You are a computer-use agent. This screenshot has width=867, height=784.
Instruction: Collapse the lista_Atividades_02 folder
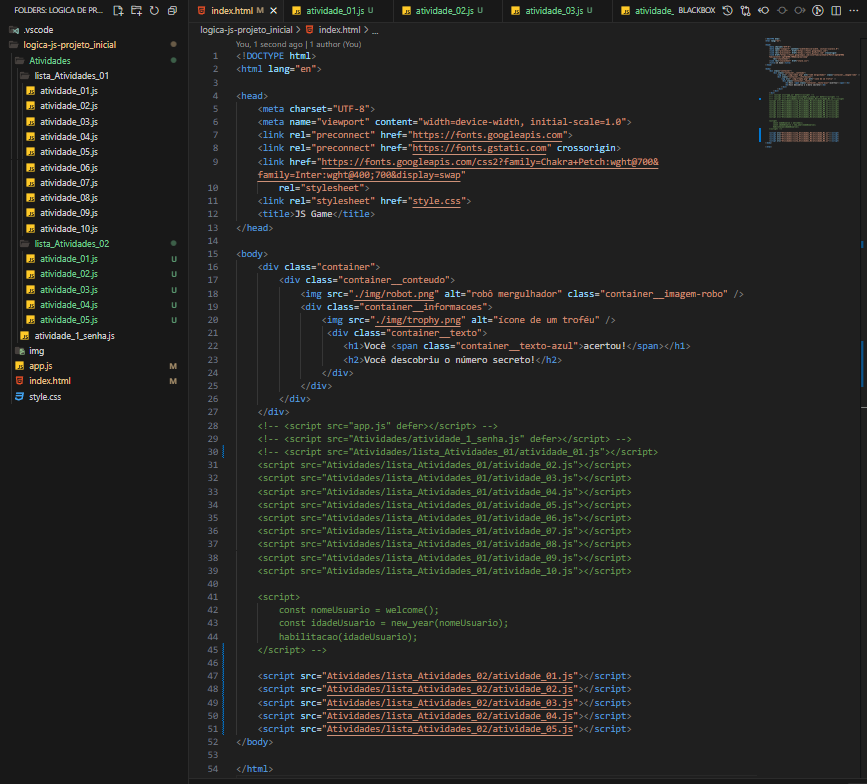coord(71,243)
